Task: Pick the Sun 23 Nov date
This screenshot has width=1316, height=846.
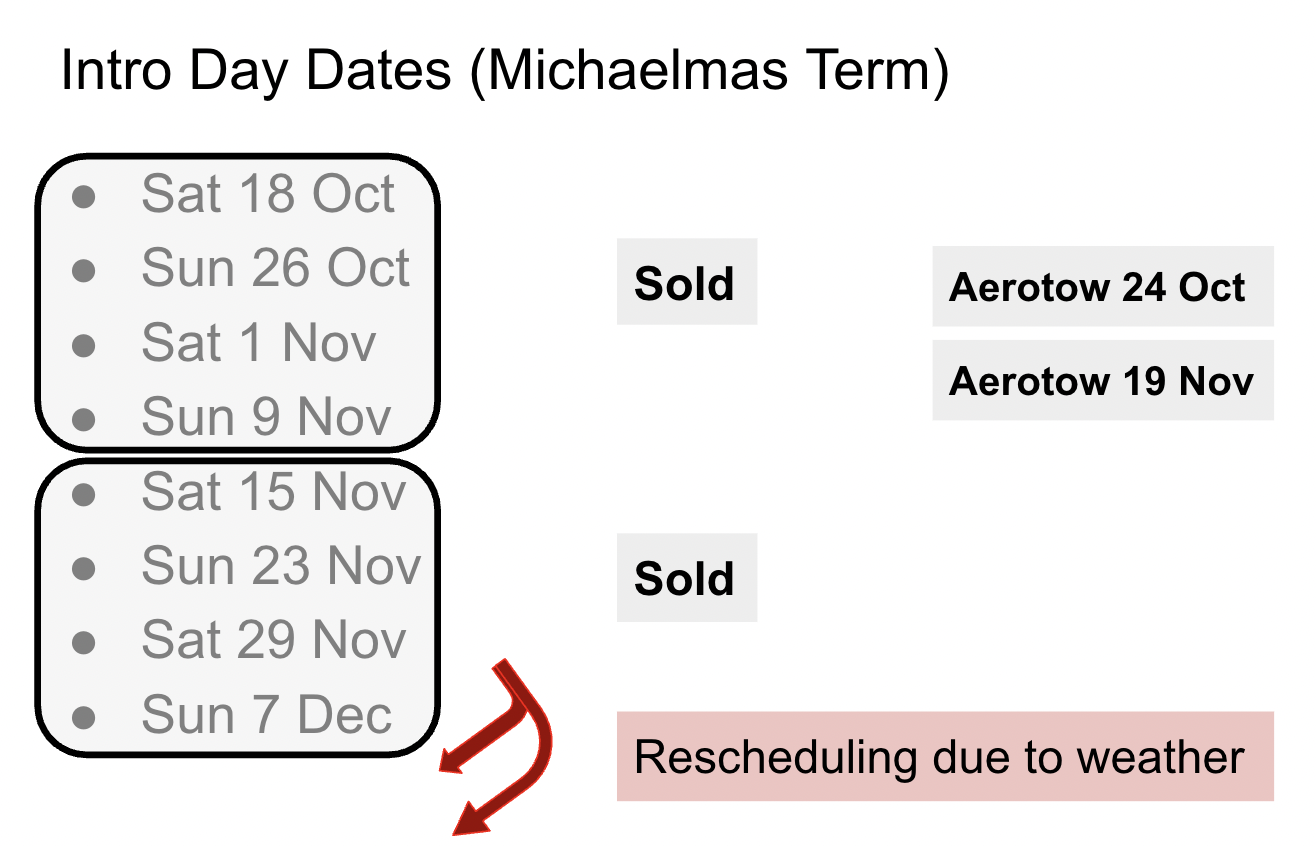Action: 281,566
